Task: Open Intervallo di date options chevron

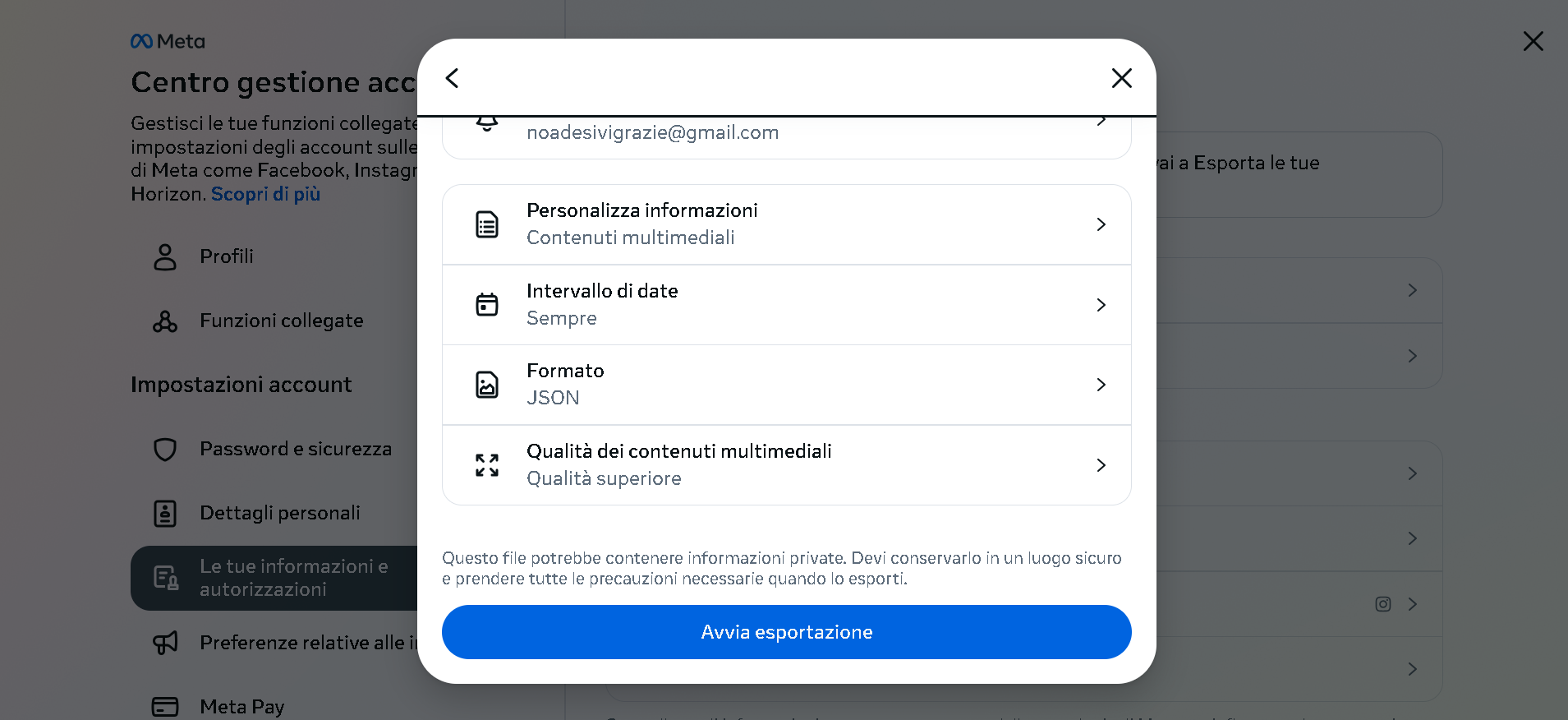Action: click(1101, 305)
